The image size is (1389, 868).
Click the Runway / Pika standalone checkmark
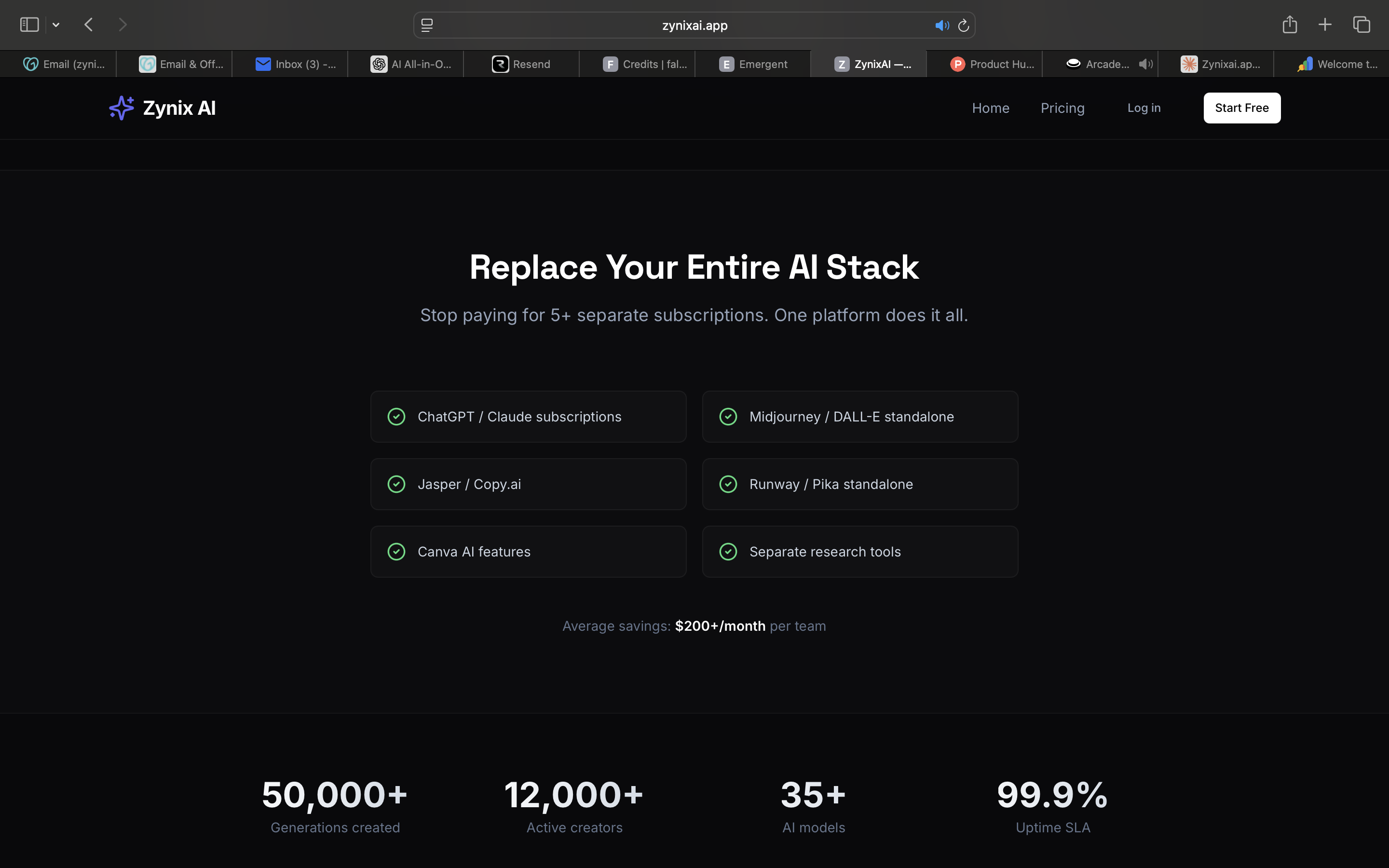coord(728,484)
